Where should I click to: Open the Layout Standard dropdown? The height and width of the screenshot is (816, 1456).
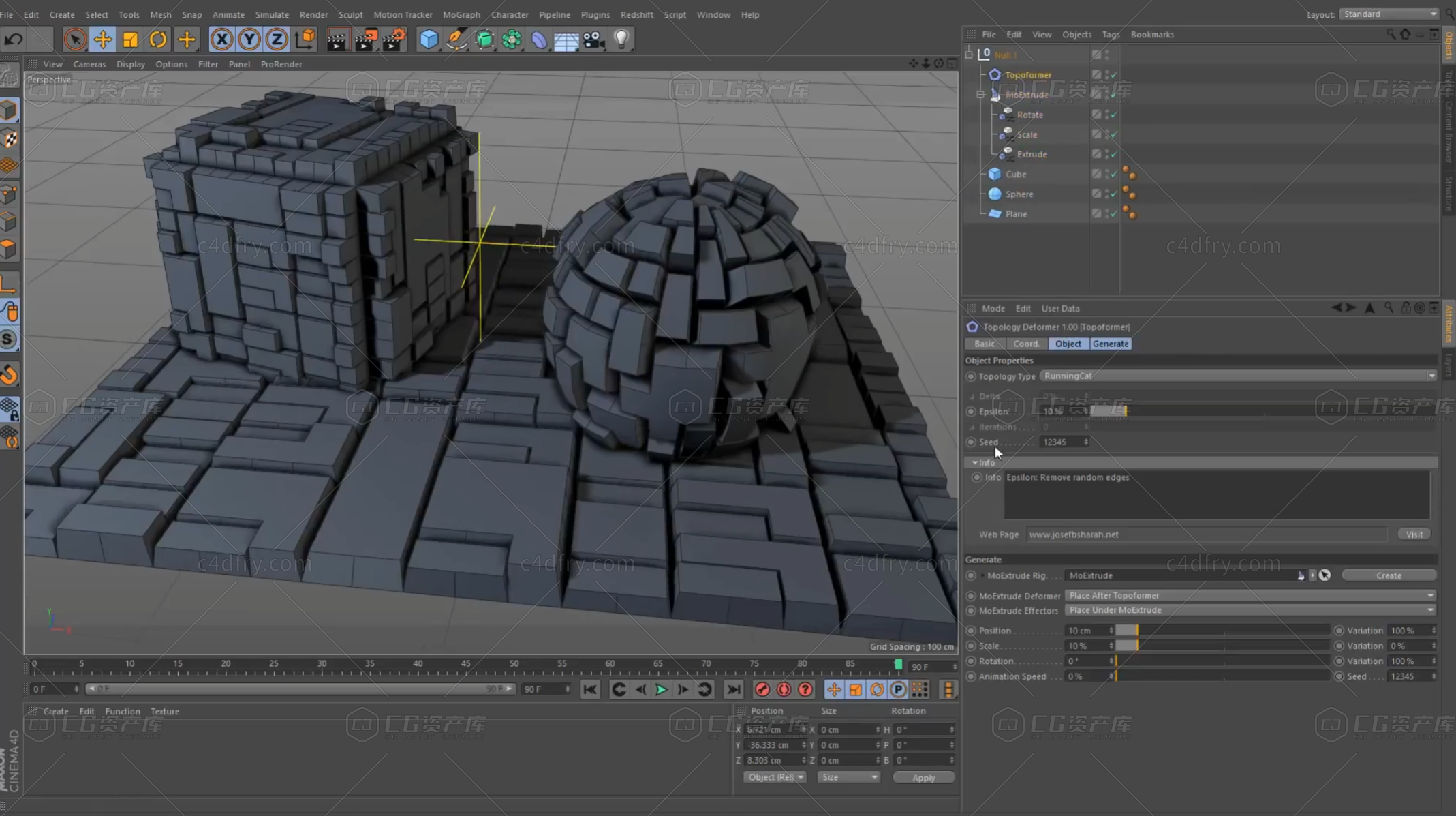point(1389,14)
